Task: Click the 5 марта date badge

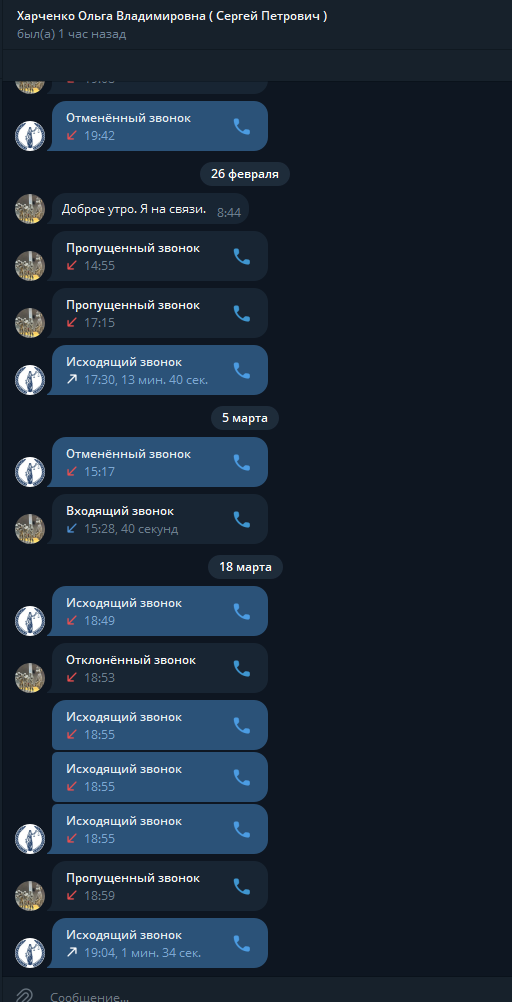Action: (x=245, y=418)
